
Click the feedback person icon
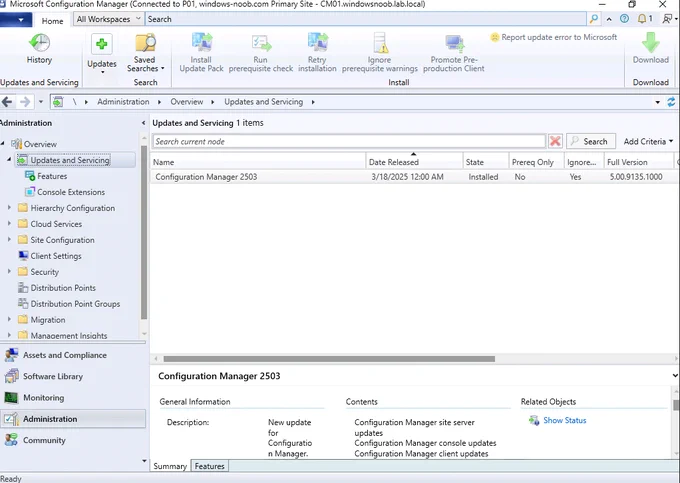pyautogui.click(x=668, y=19)
